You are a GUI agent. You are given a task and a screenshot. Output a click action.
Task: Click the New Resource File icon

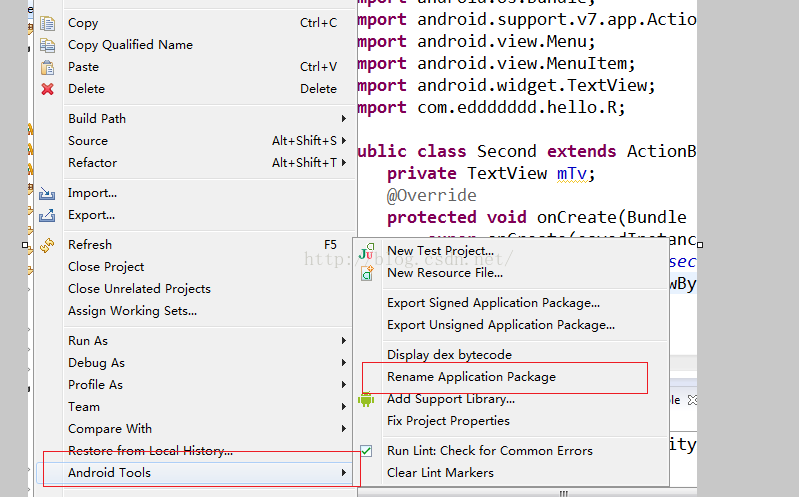coord(367,273)
